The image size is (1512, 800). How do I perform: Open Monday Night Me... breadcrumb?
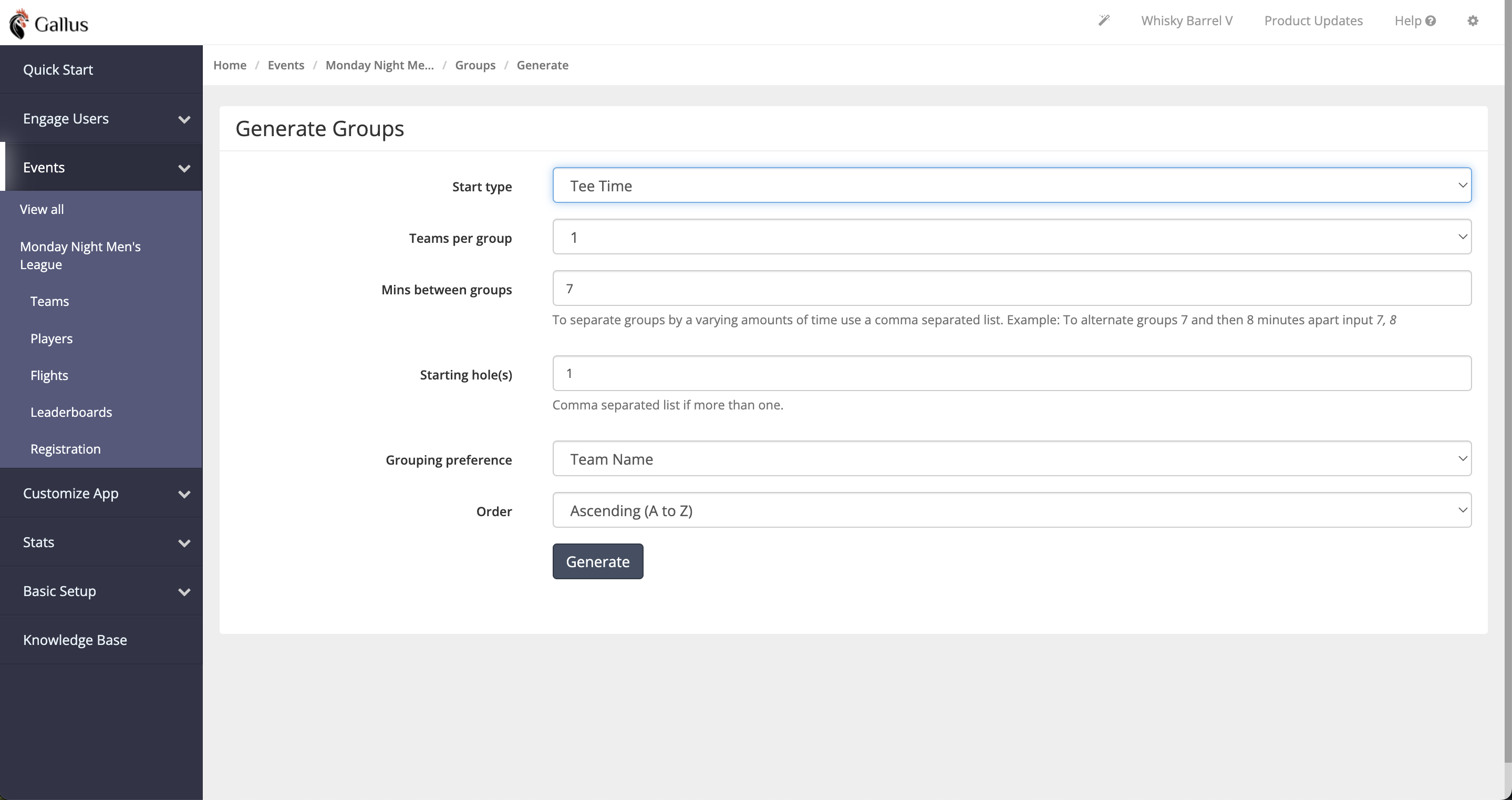point(380,65)
